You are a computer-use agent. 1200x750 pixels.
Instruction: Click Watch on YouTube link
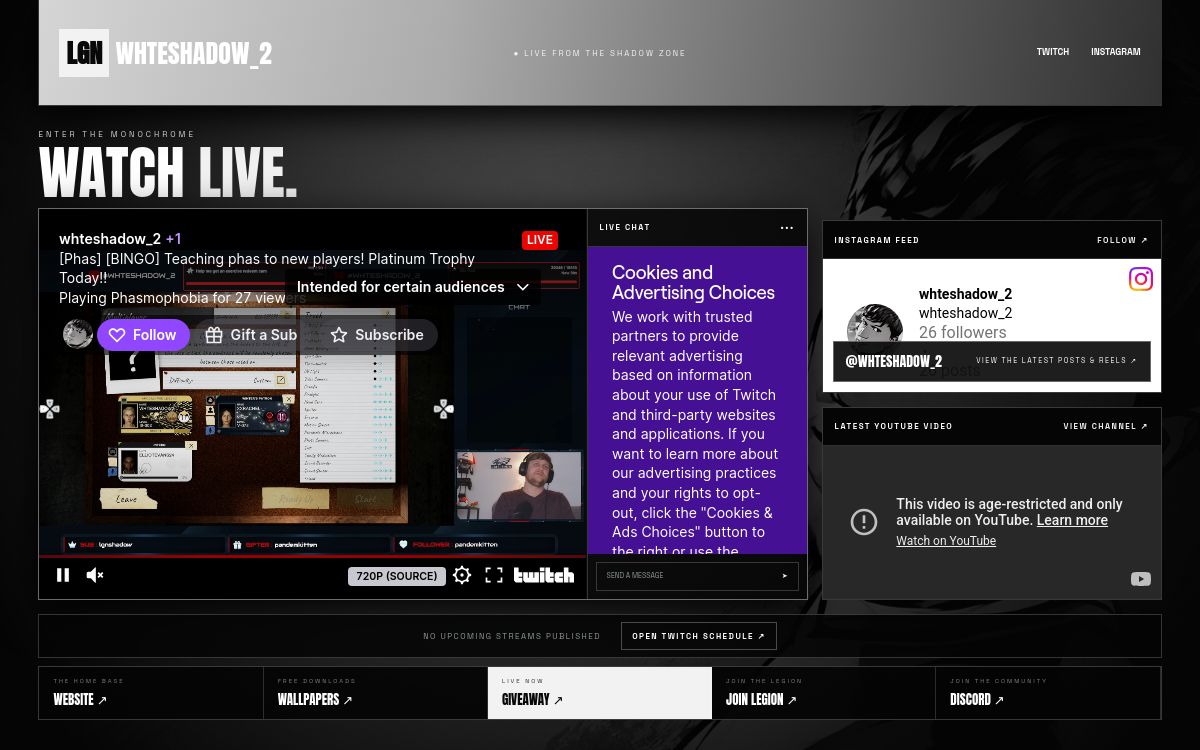pos(946,541)
